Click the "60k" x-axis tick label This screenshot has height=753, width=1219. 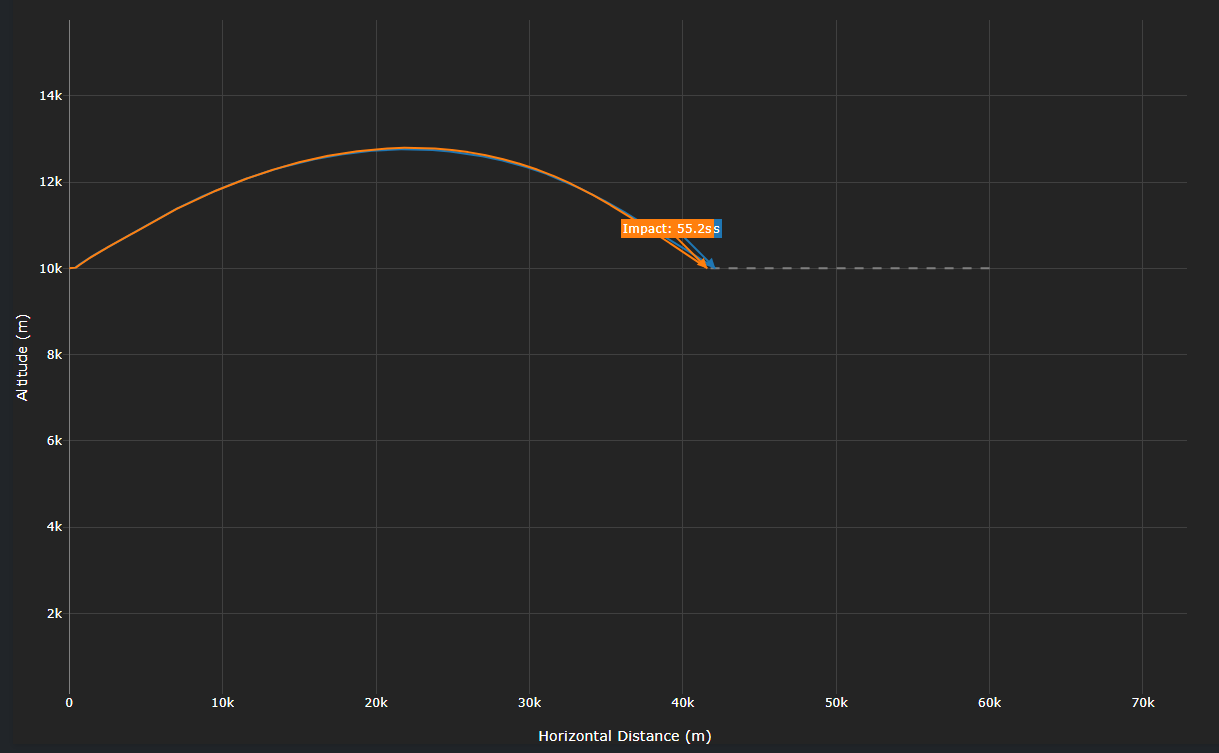tap(989, 703)
